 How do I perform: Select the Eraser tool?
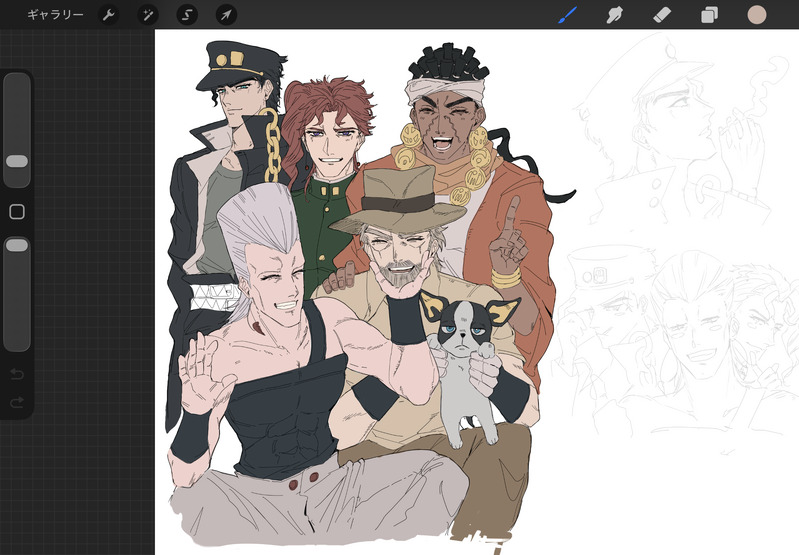662,15
